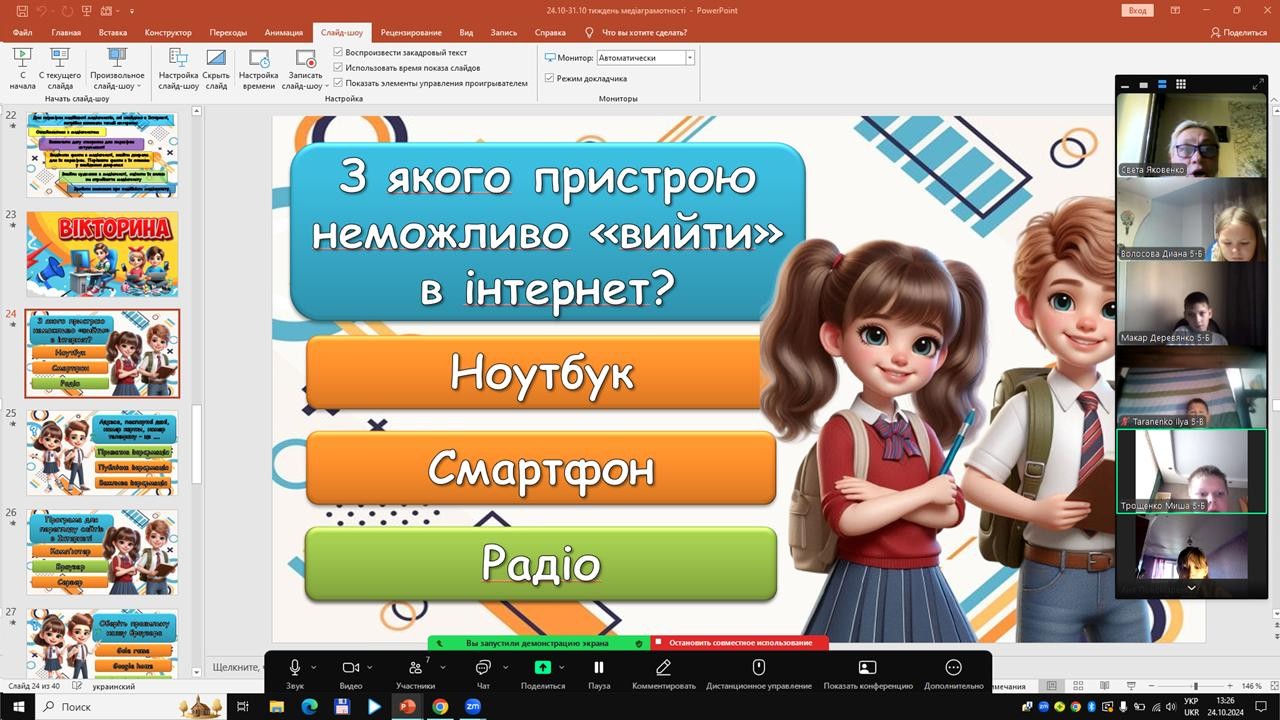Switch Zoom video panel to grid view
The width and height of the screenshot is (1280, 720).
tap(1181, 85)
